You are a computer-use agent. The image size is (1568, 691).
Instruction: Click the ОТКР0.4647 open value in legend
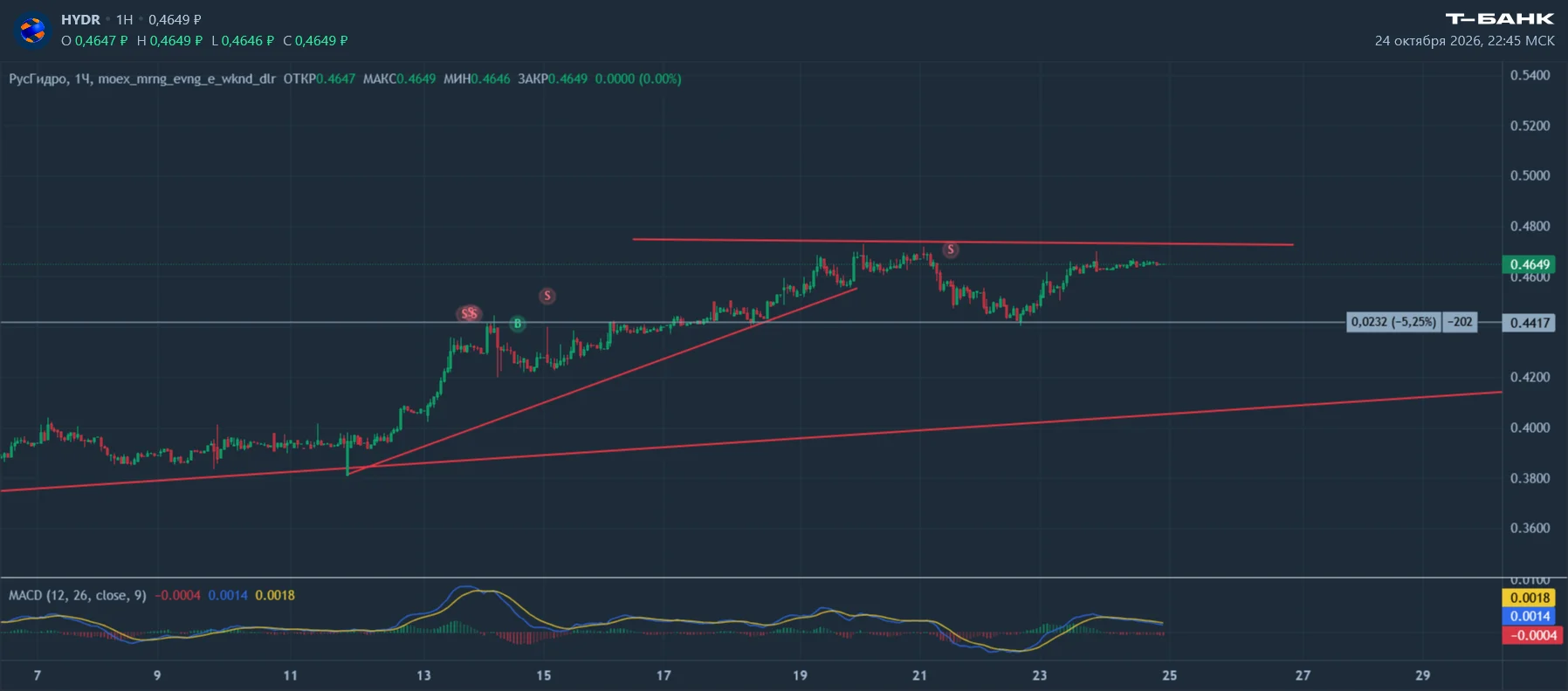pos(320,79)
